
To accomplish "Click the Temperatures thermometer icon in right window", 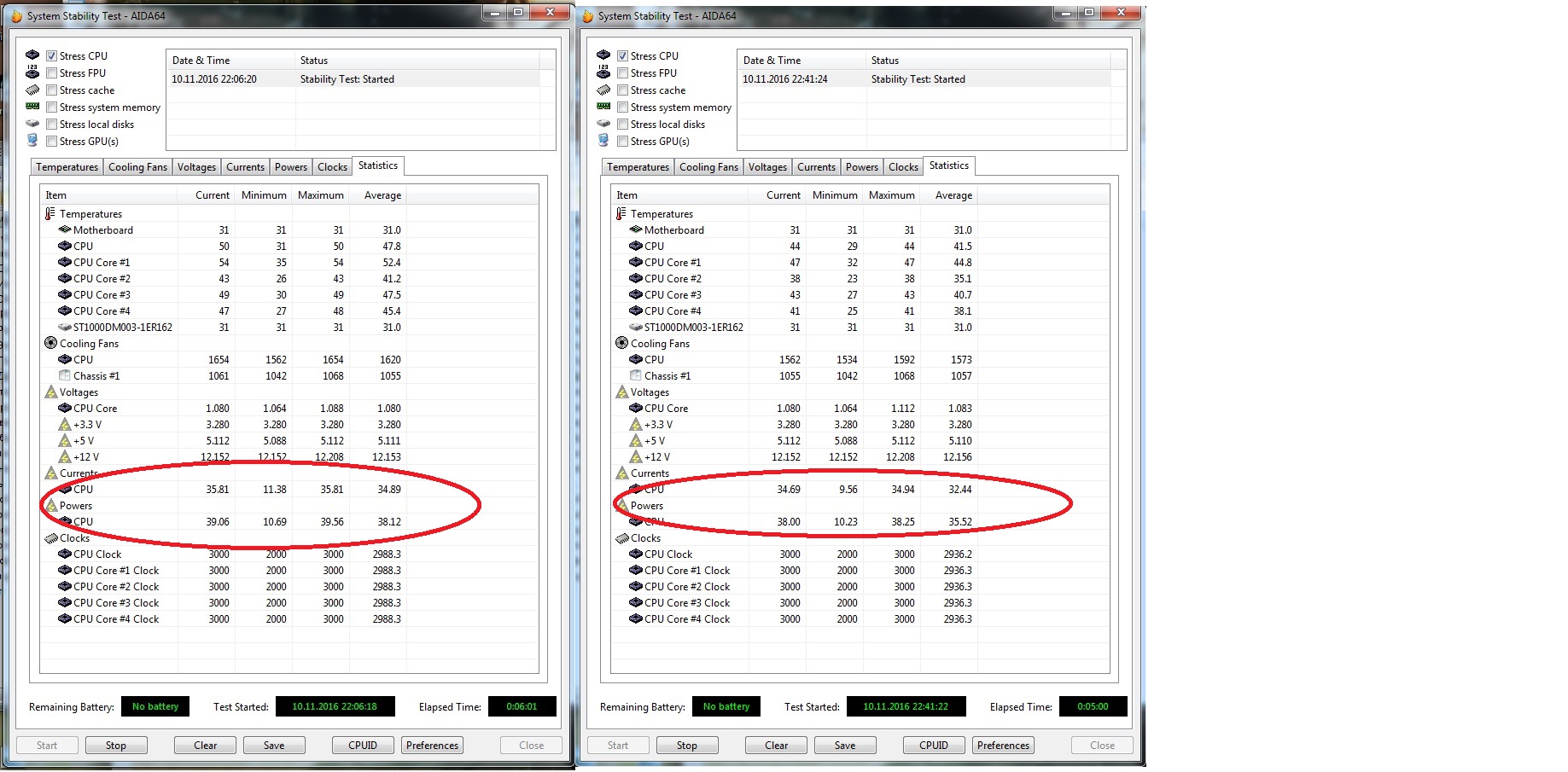I will pos(621,213).
